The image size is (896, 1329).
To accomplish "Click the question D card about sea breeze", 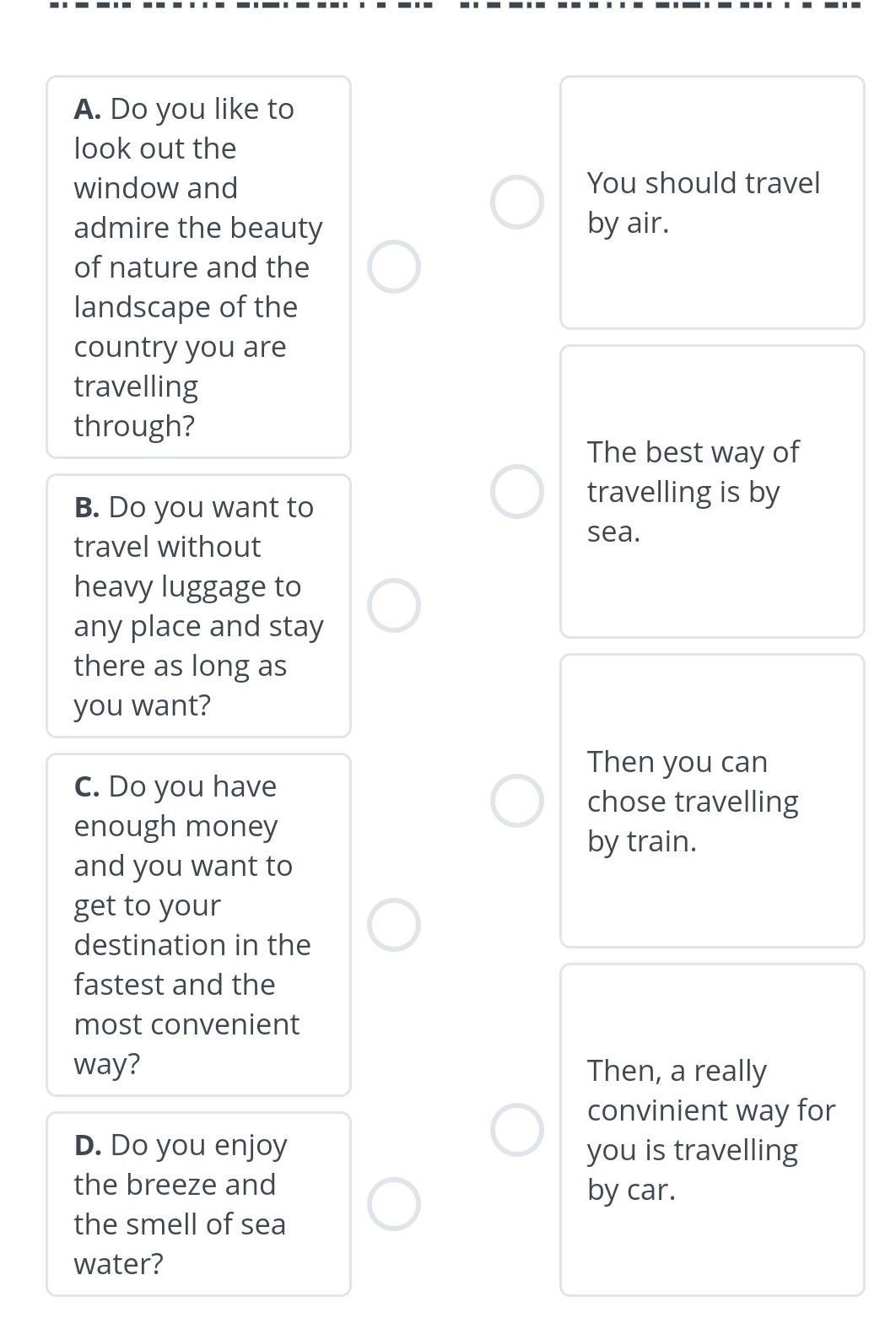I will click(x=198, y=1204).
